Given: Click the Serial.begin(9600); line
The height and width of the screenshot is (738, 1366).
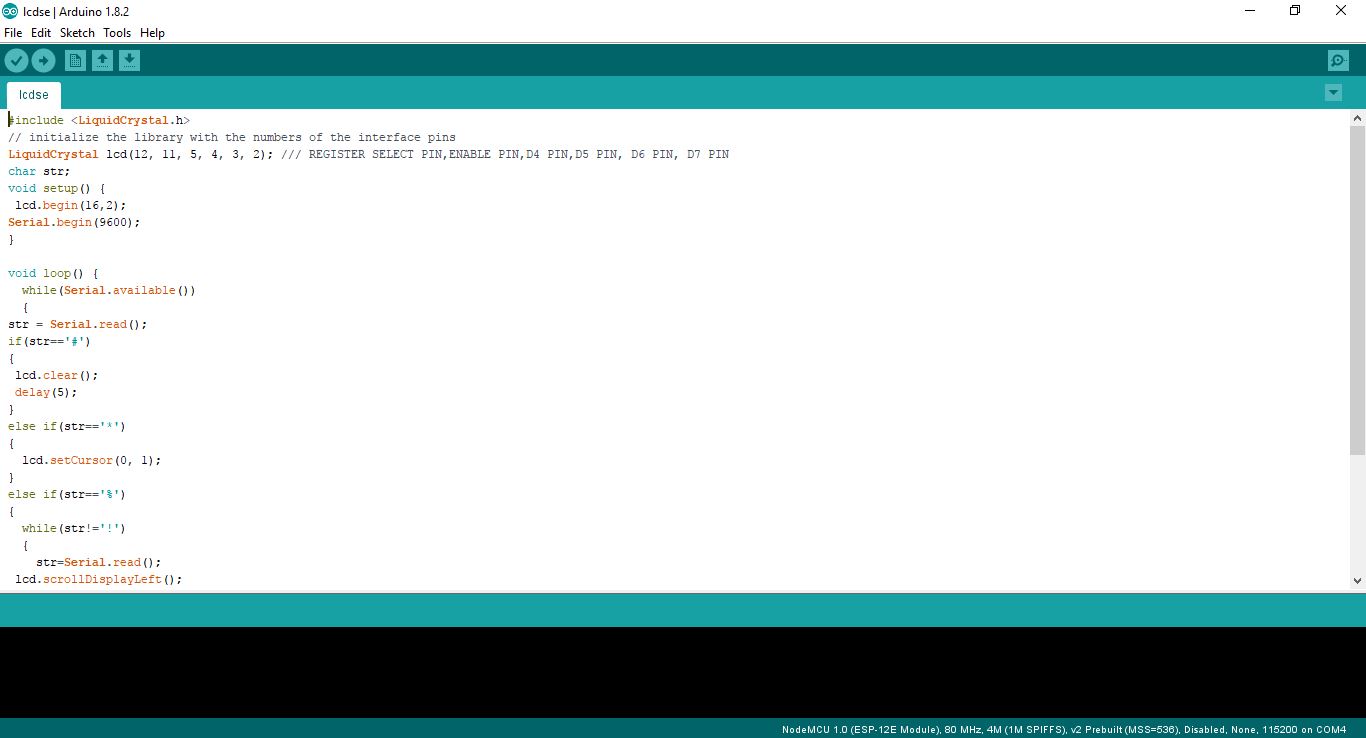Looking at the screenshot, I should pos(74,222).
